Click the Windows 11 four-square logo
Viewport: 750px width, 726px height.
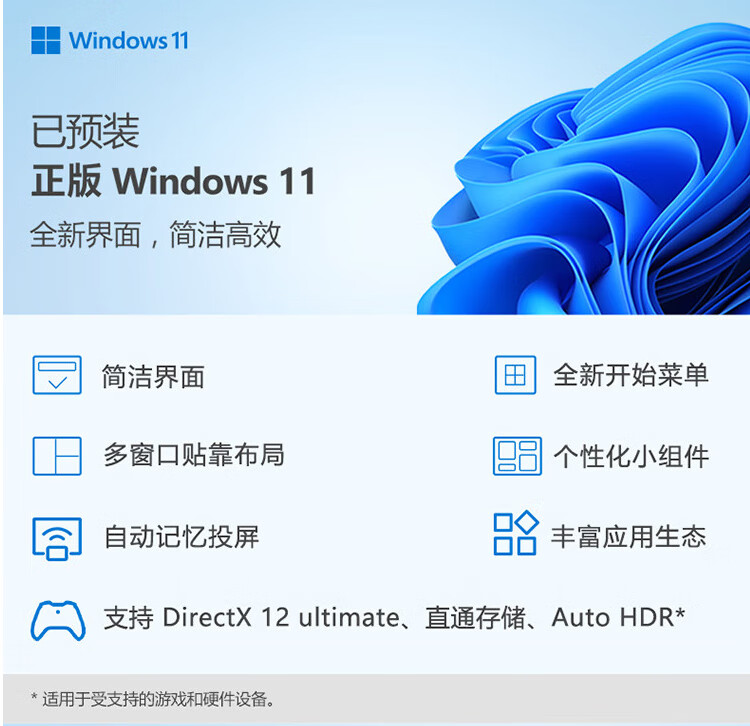(45, 40)
